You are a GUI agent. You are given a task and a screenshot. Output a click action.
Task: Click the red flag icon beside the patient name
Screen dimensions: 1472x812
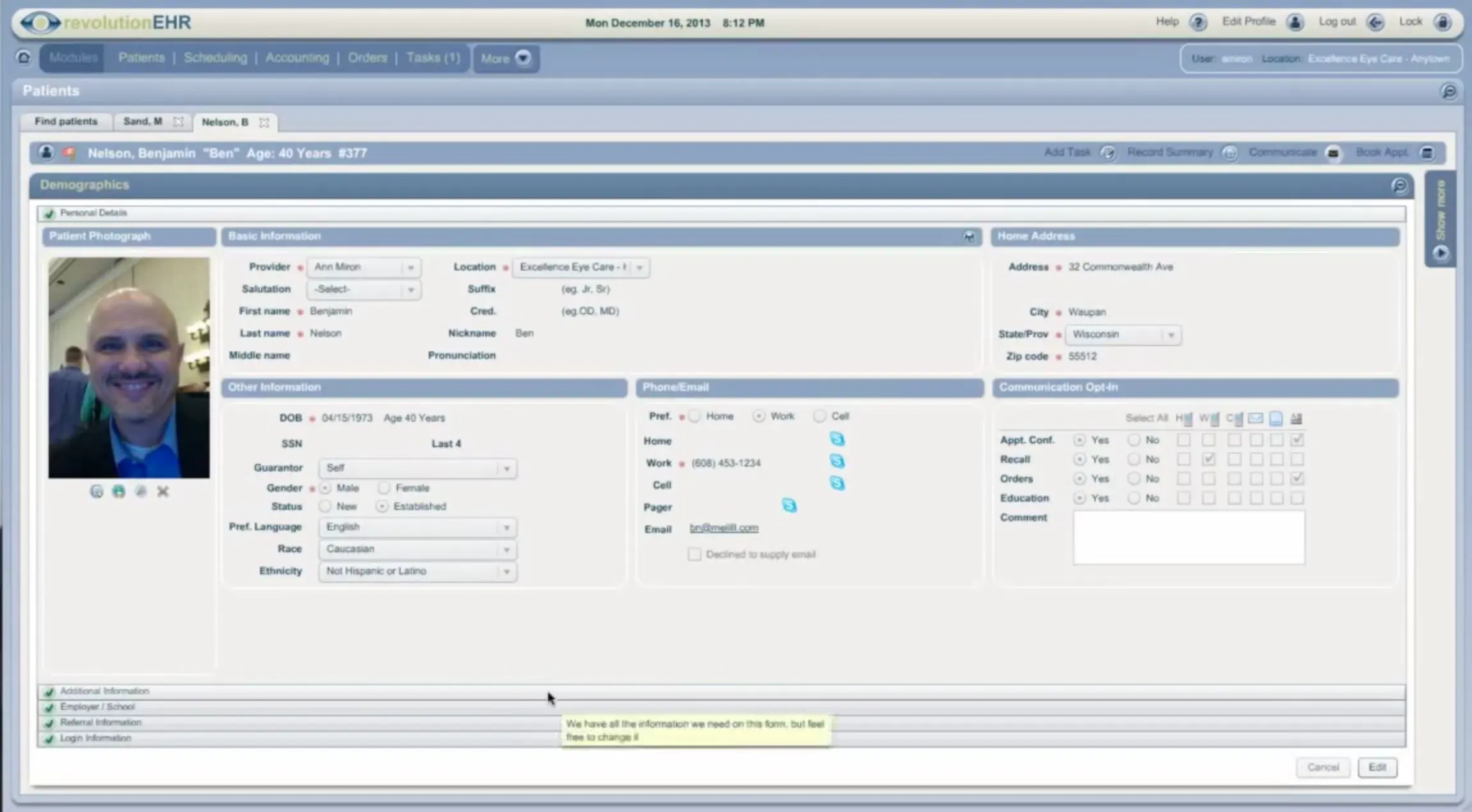tap(70, 153)
